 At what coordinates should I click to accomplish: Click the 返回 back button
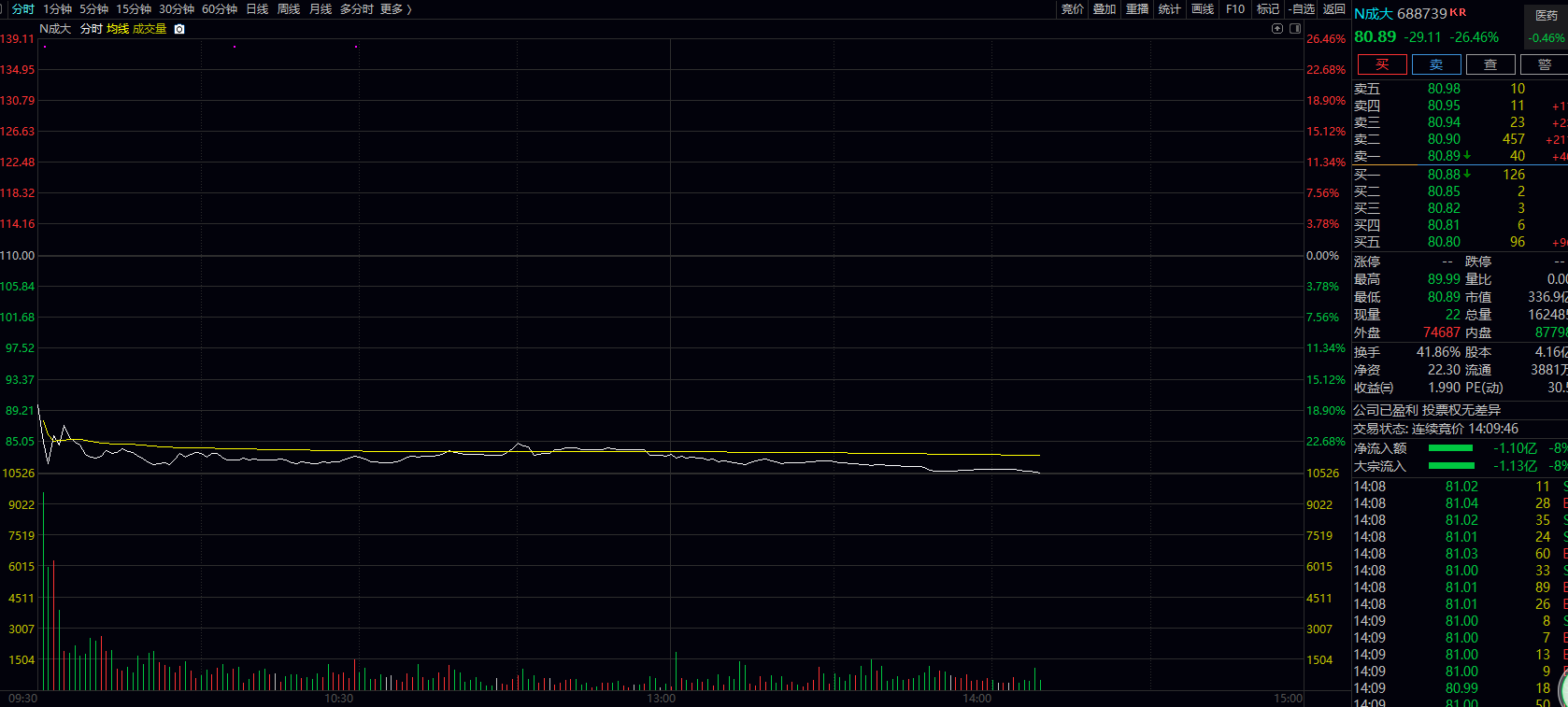point(1334,8)
